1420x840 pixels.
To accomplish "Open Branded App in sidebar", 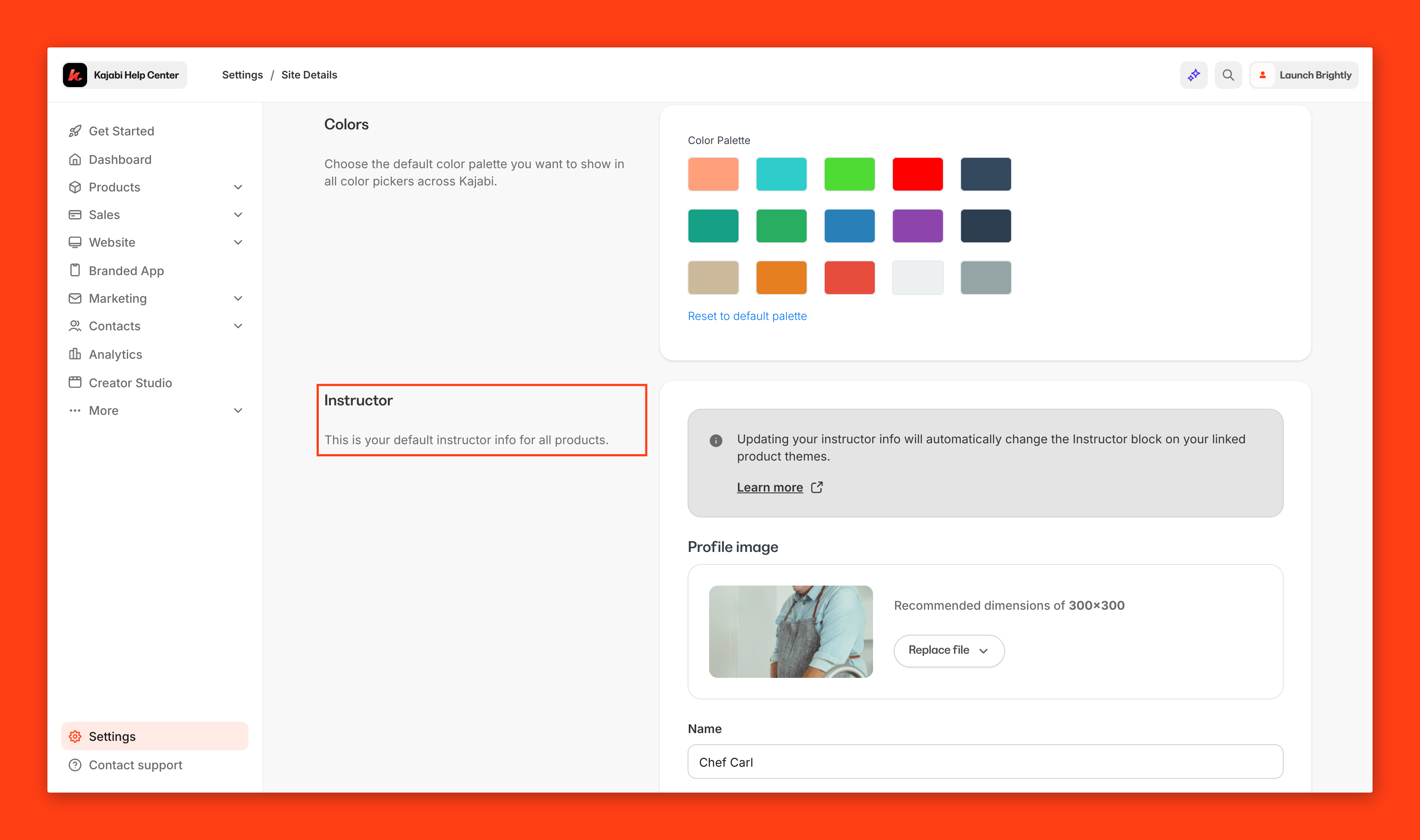I will (x=126, y=270).
